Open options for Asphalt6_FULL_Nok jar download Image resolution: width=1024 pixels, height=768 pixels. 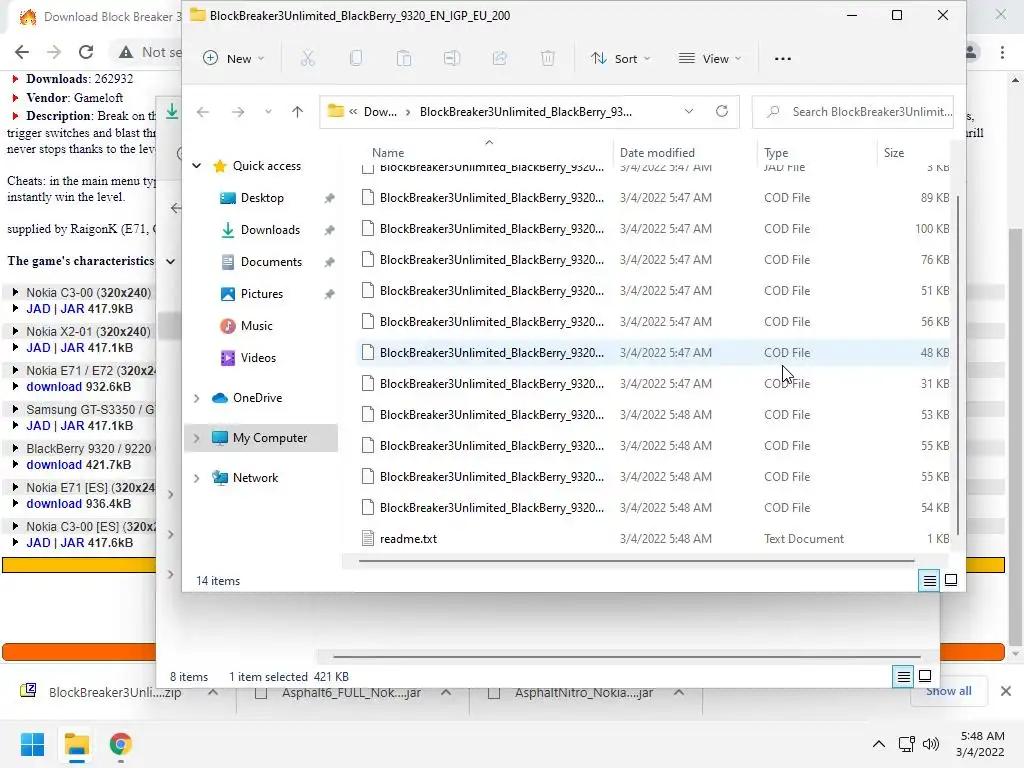446,692
